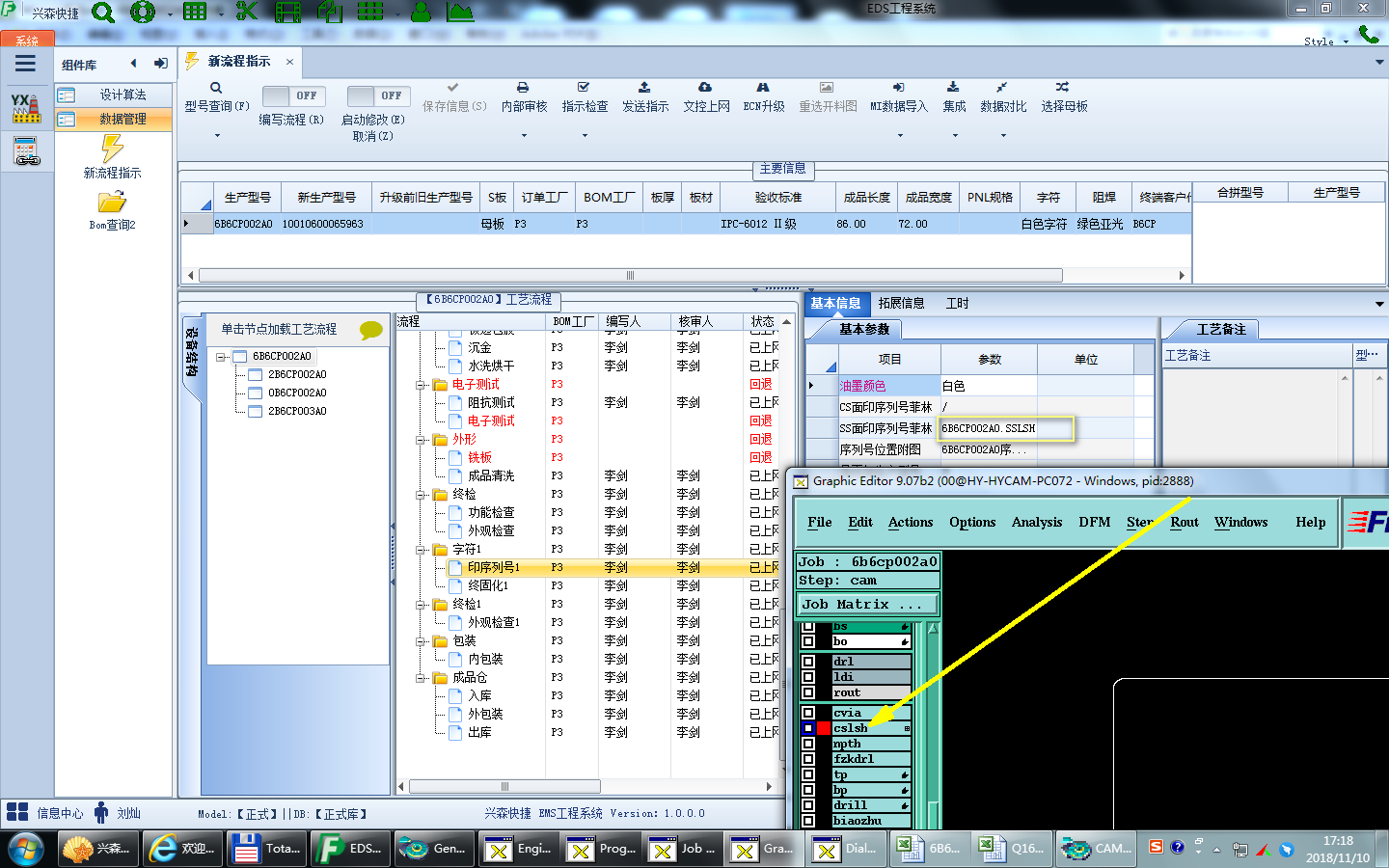Open the dropdown arrow under 指示检查
1389x868 pixels.
(585, 136)
